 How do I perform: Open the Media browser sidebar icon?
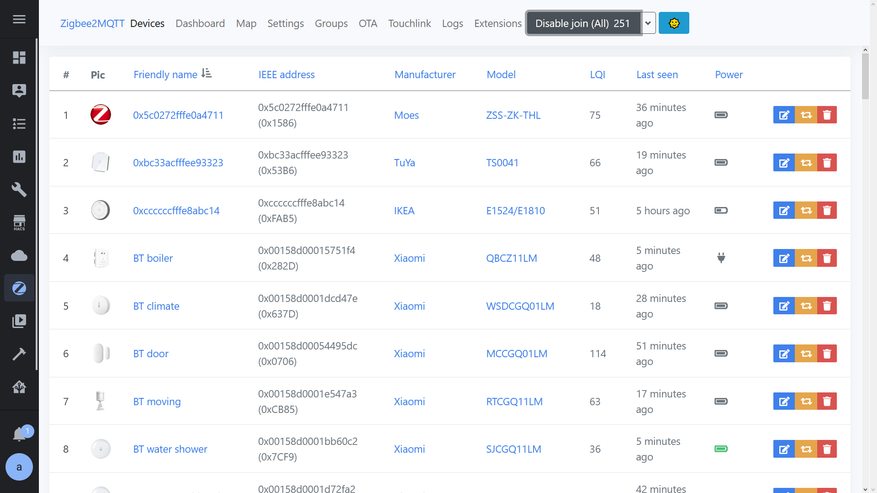[19, 321]
